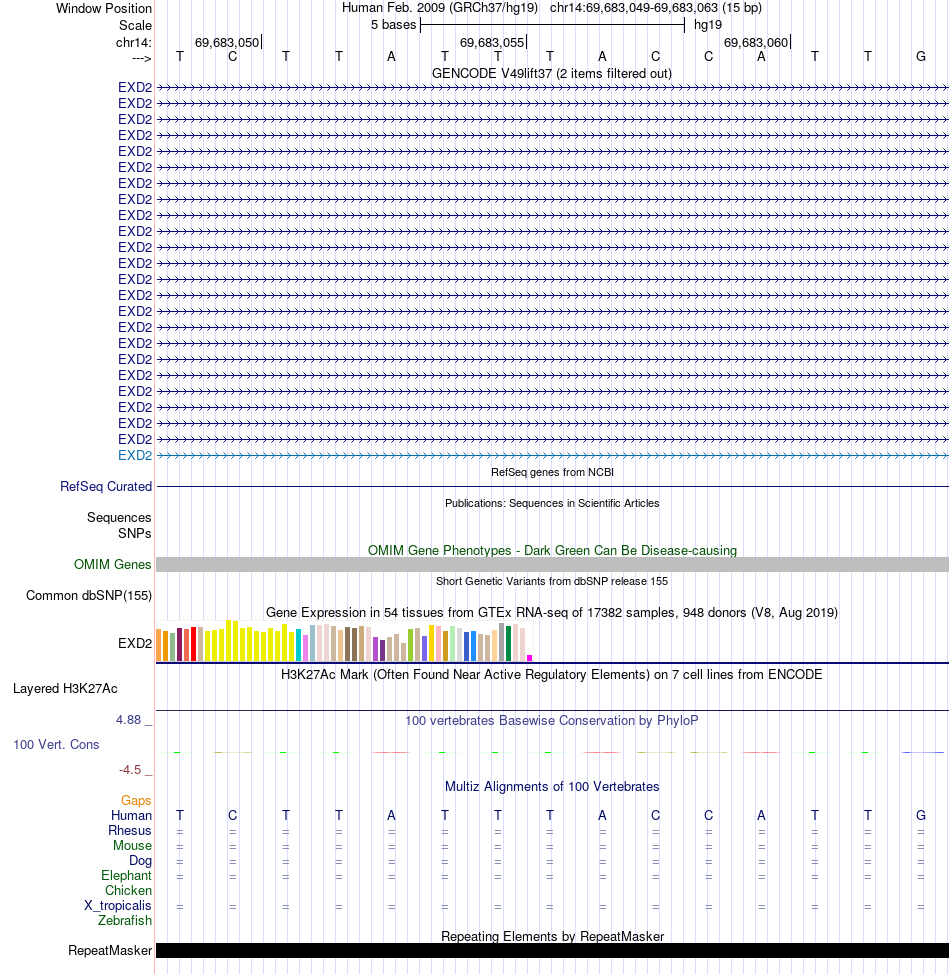This screenshot has width=950, height=974.
Task: Click the gray OMIM Genes item bar
Action: 552,564
